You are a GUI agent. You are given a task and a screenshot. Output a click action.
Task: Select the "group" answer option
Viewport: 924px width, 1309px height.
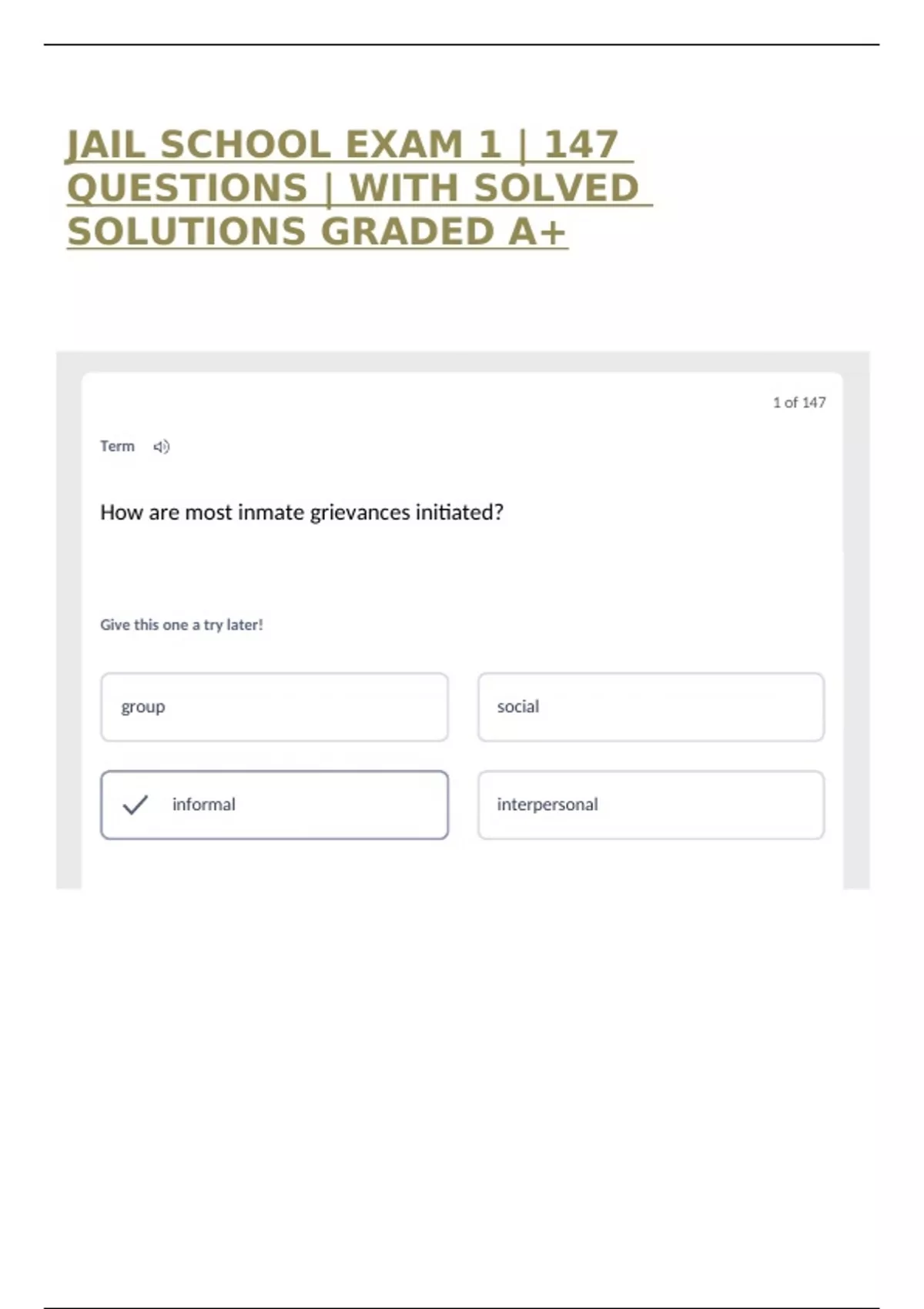coord(274,707)
